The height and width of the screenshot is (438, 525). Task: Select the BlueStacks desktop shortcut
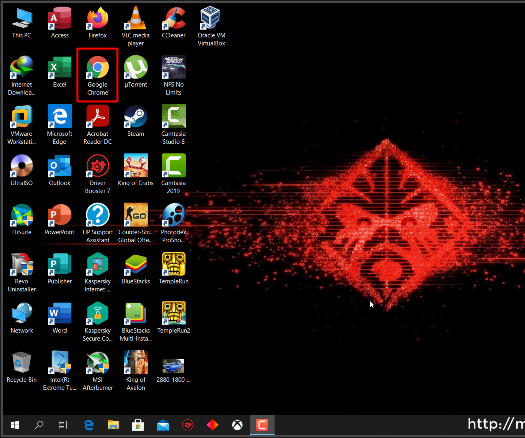click(136, 269)
